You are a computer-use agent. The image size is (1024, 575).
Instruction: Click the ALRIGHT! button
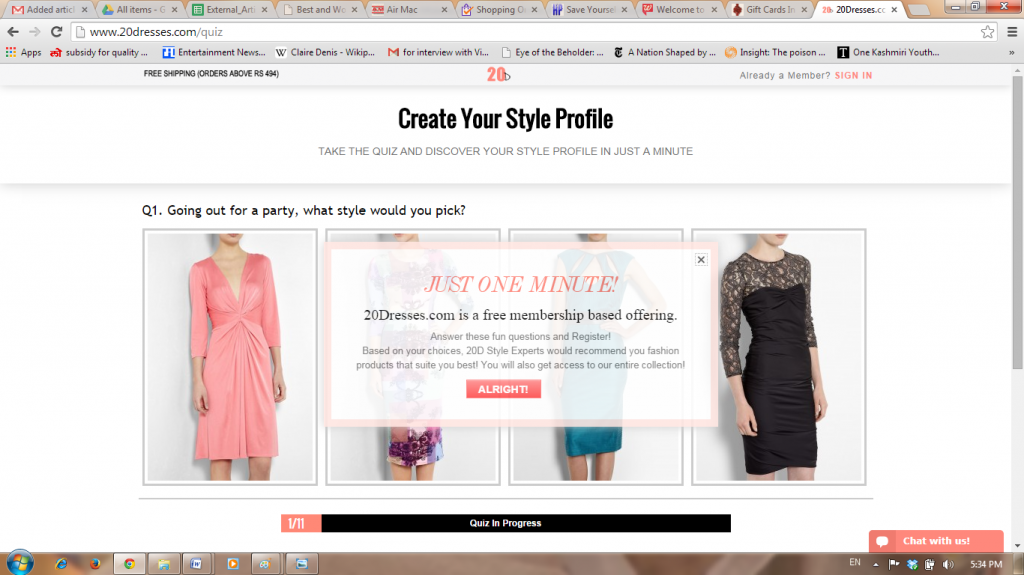[x=504, y=389]
